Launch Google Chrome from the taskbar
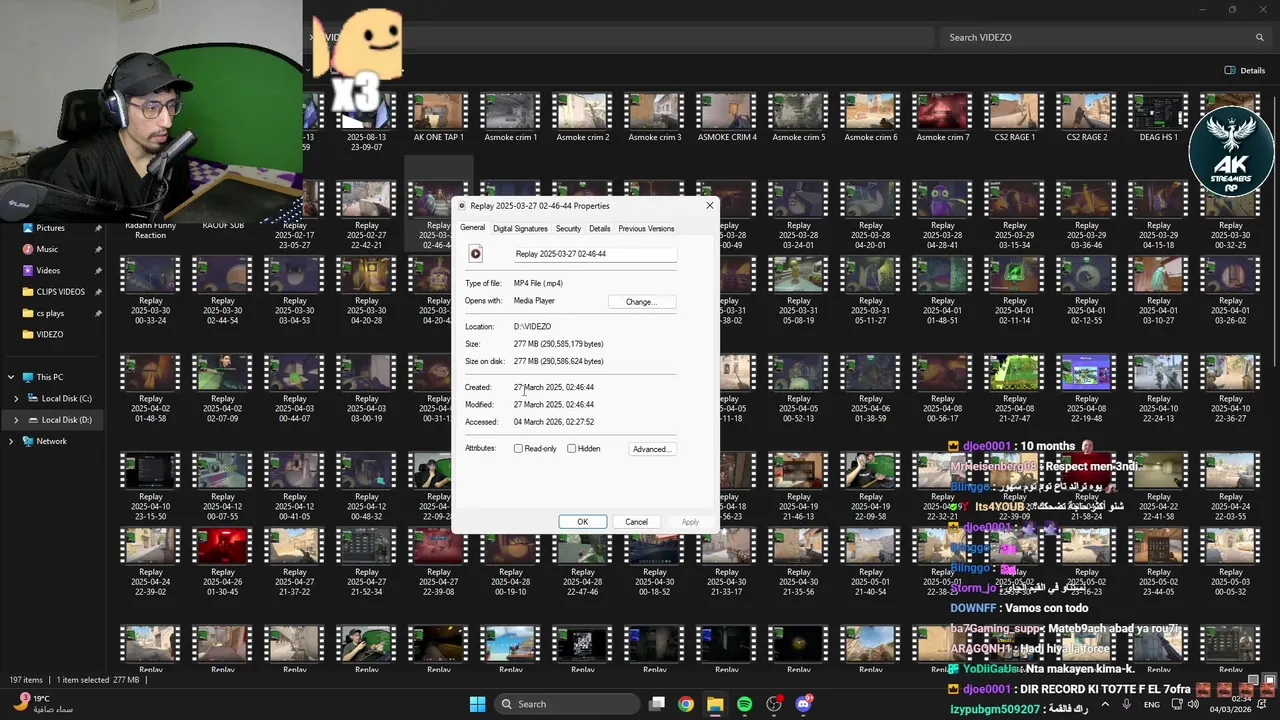1280x720 pixels. [686, 704]
